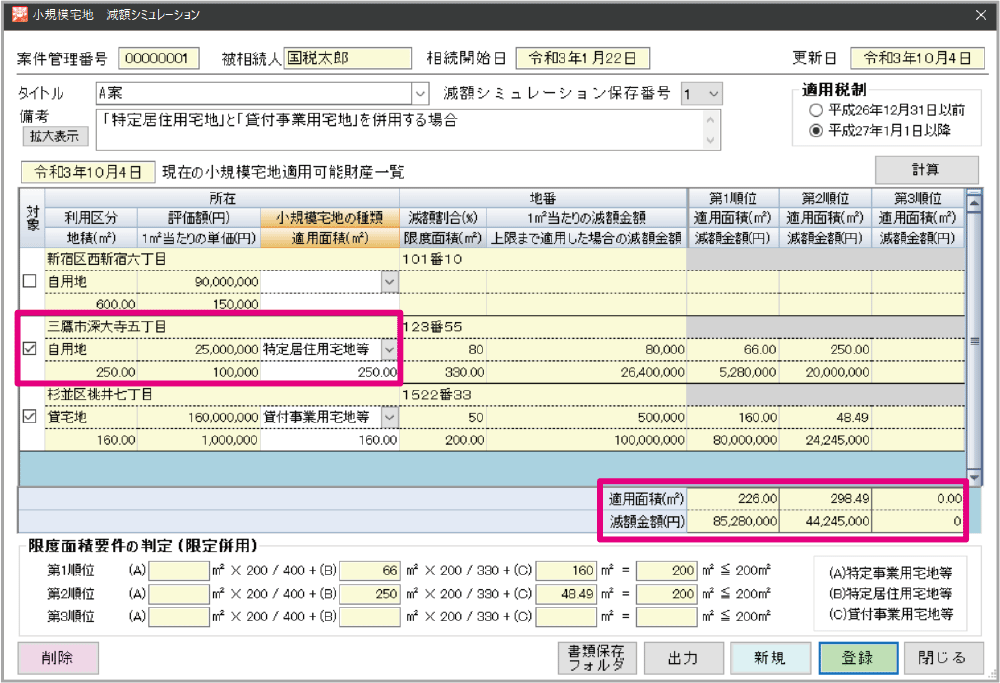Click the property list vertical scrollbar

coord(975,340)
